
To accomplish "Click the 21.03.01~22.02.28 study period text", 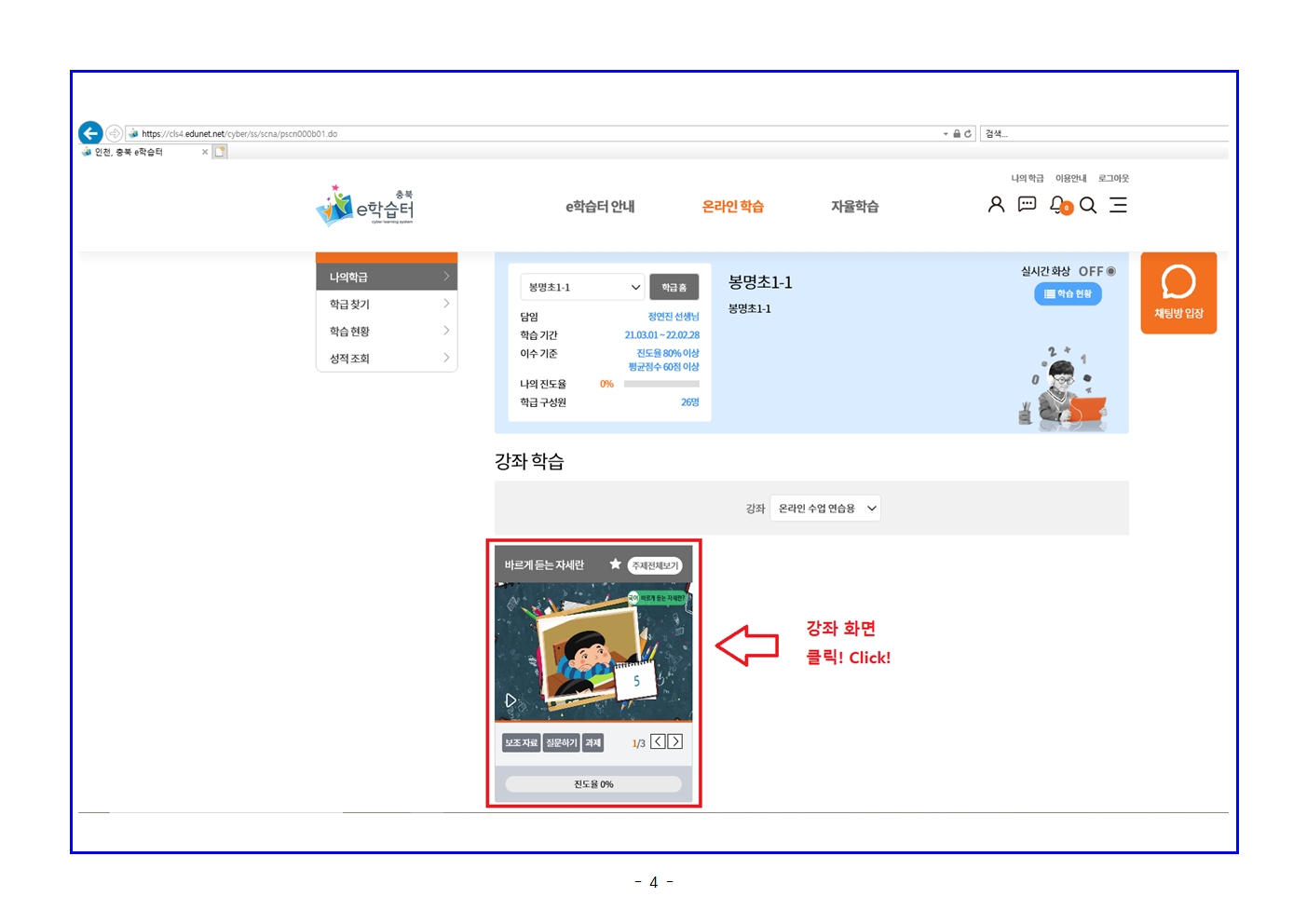I will click(661, 335).
